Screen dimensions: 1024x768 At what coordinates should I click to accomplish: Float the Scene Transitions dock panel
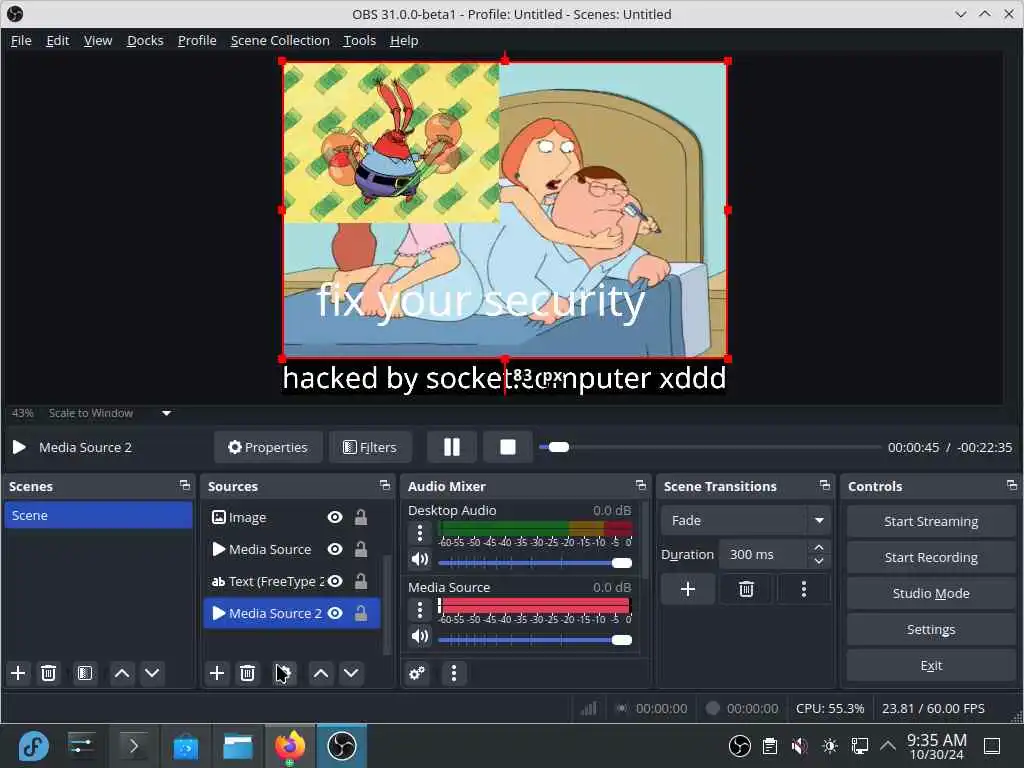point(825,485)
